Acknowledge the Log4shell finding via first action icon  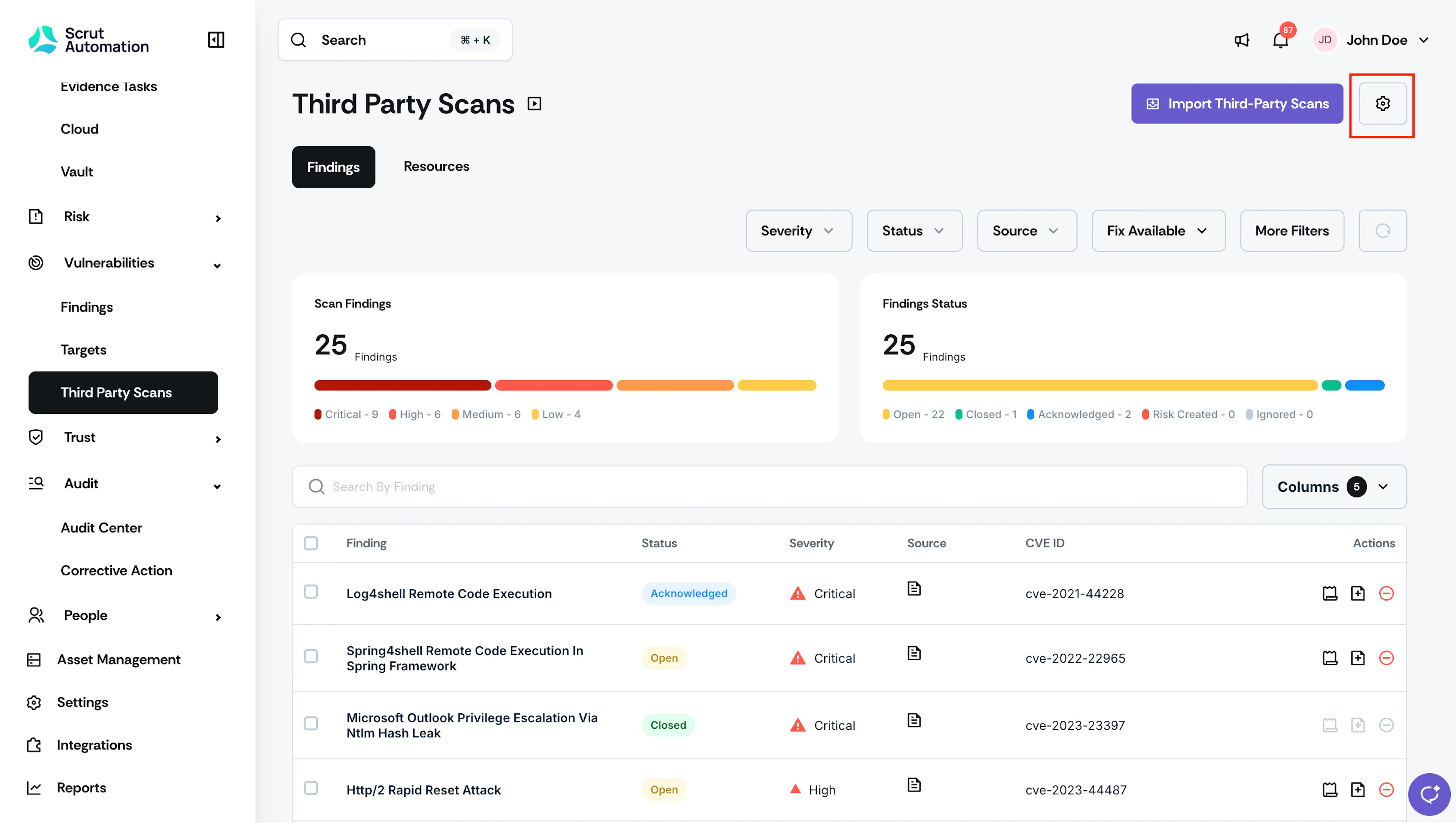tap(1330, 593)
